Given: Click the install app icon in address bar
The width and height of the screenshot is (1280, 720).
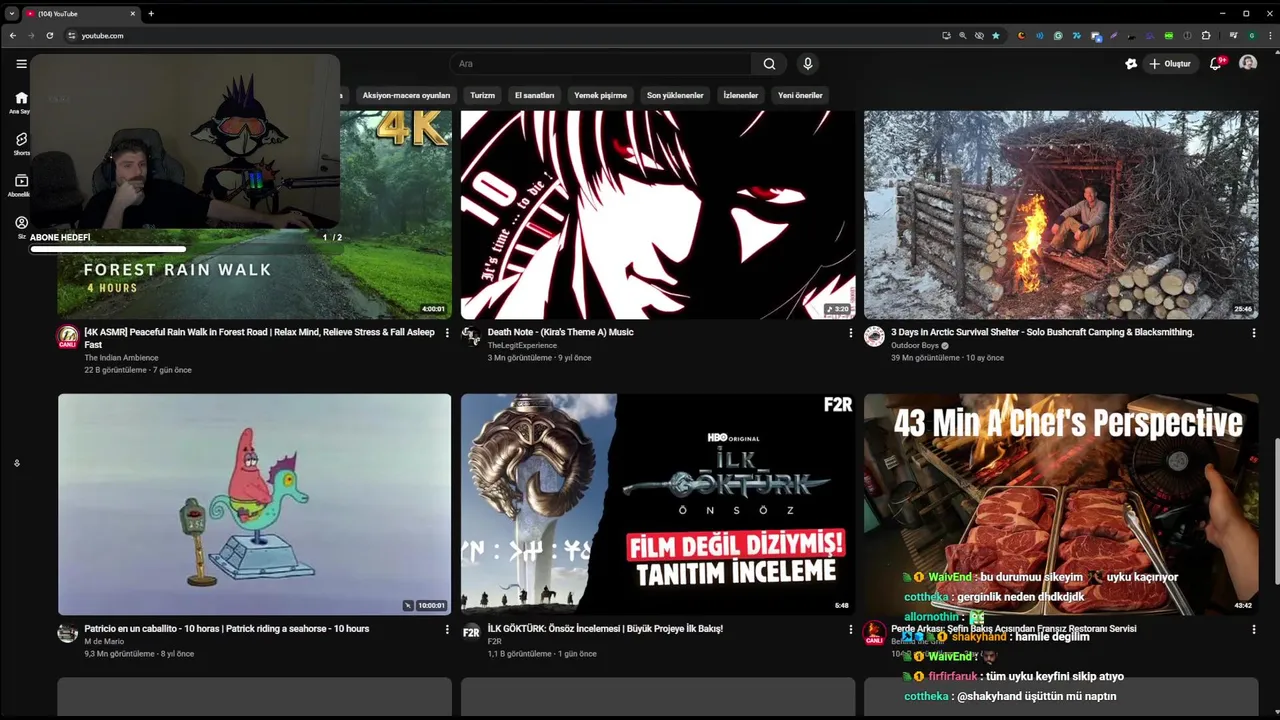Looking at the screenshot, I should tap(947, 35).
